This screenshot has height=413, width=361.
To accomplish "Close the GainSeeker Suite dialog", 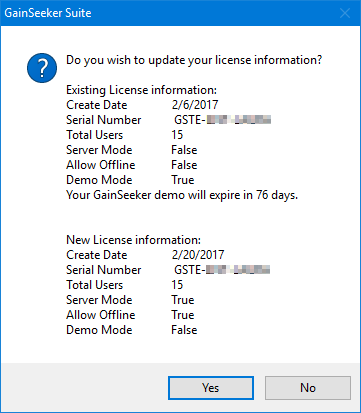I will pos(345,13).
